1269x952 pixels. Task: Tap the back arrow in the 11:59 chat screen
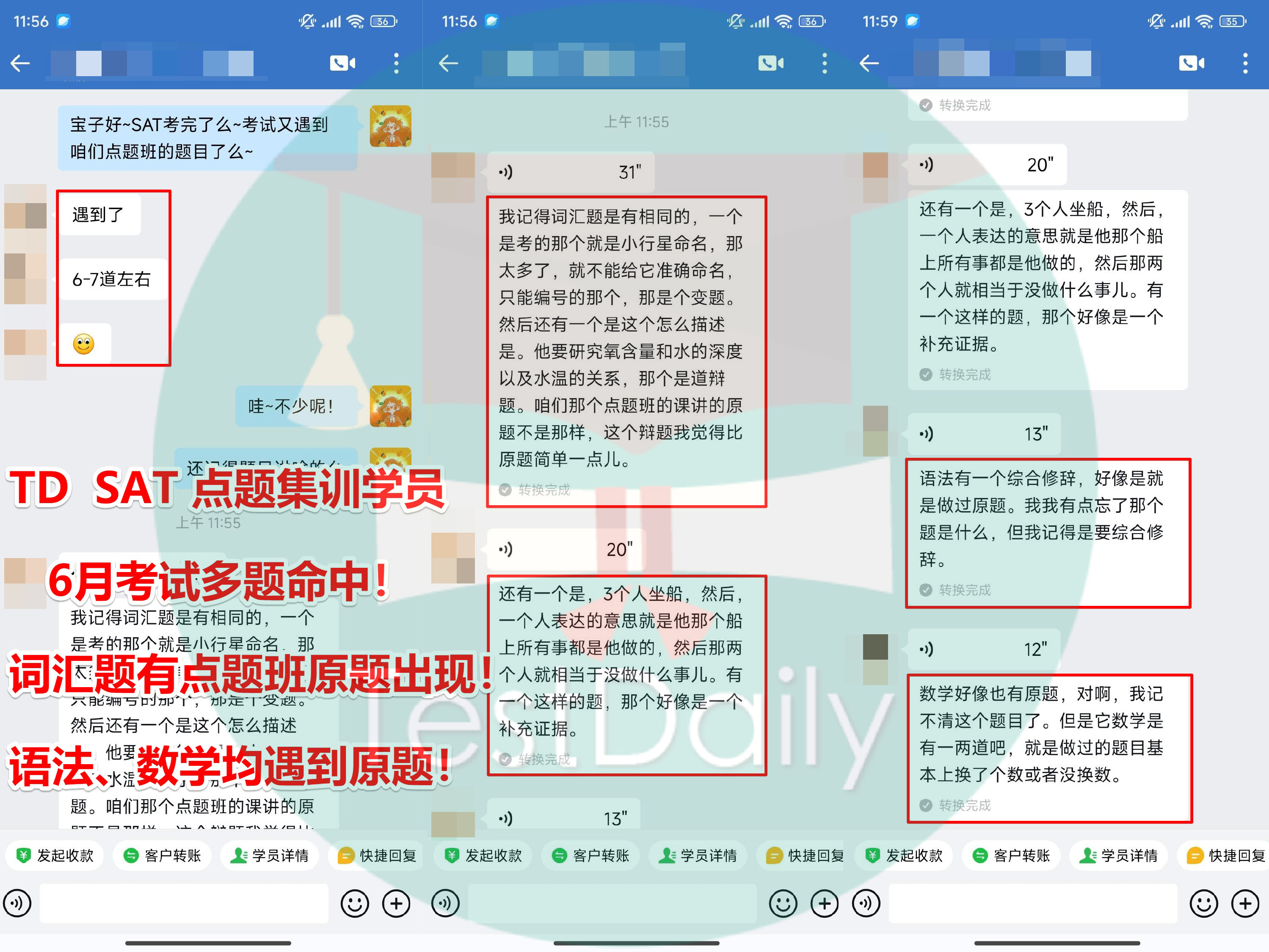(869, 63)
